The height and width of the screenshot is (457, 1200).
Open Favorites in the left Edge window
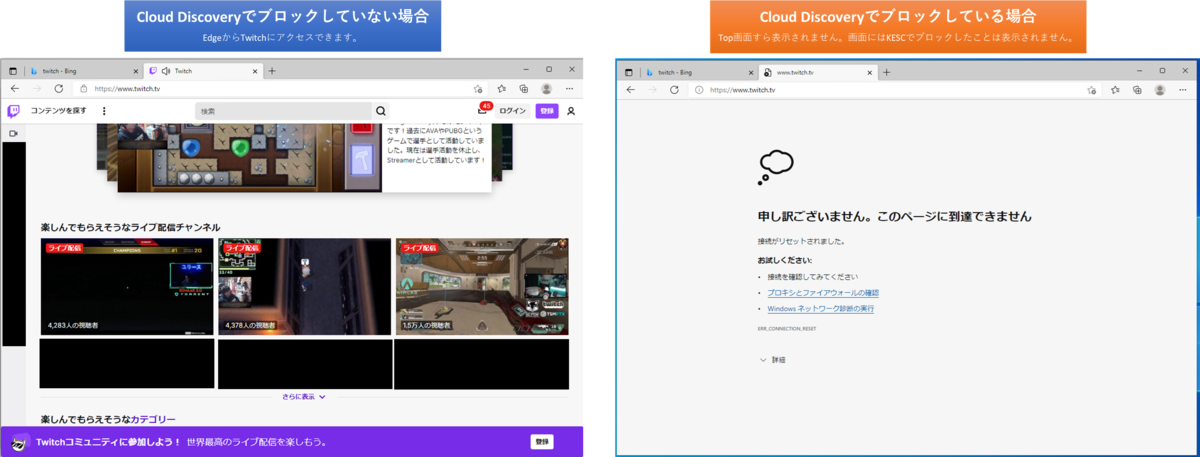[501, 89]
